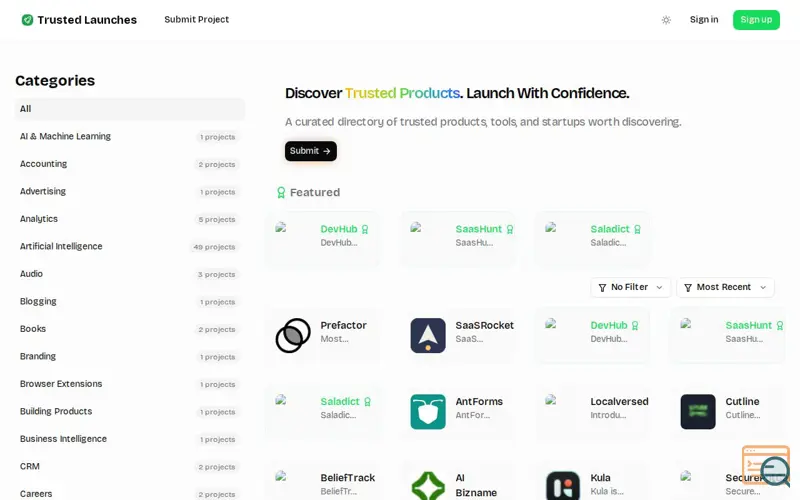Viewport: 800px width, 500px height.
Task: Click the Trusted Launches green shield logo
Action: pyautogui.click(x=28, y=20)
